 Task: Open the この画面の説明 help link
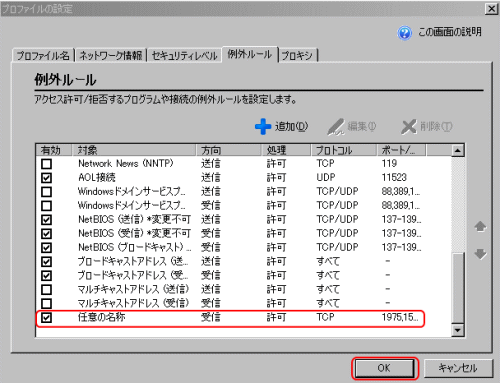tap(450, 32)
